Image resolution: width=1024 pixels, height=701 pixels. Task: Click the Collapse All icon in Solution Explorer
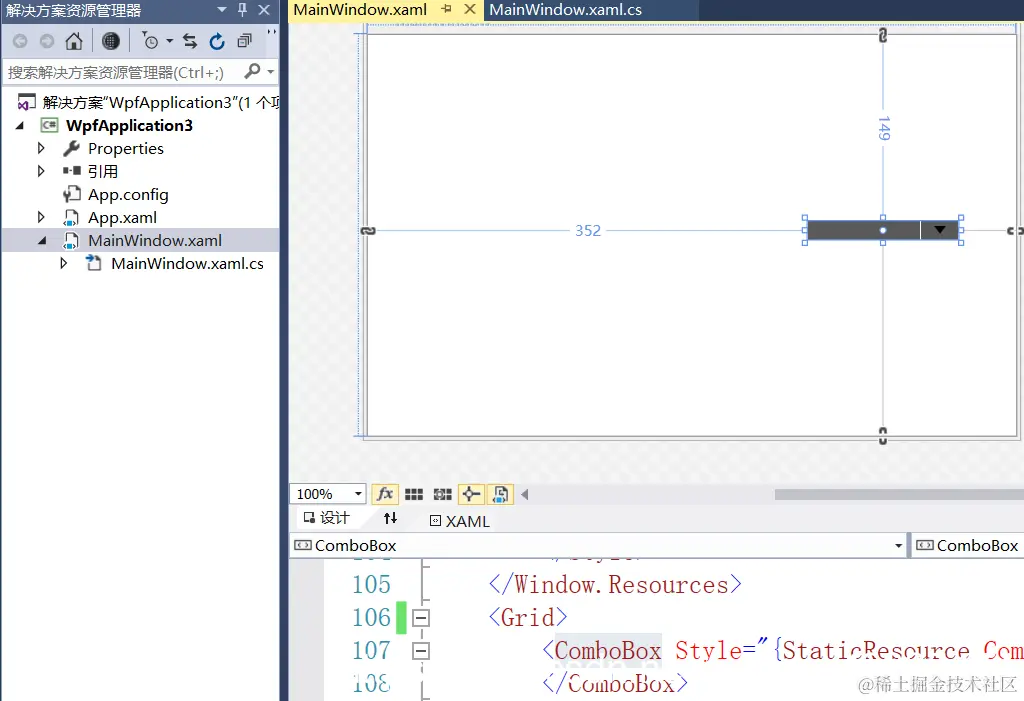click(x=244, y=41)
